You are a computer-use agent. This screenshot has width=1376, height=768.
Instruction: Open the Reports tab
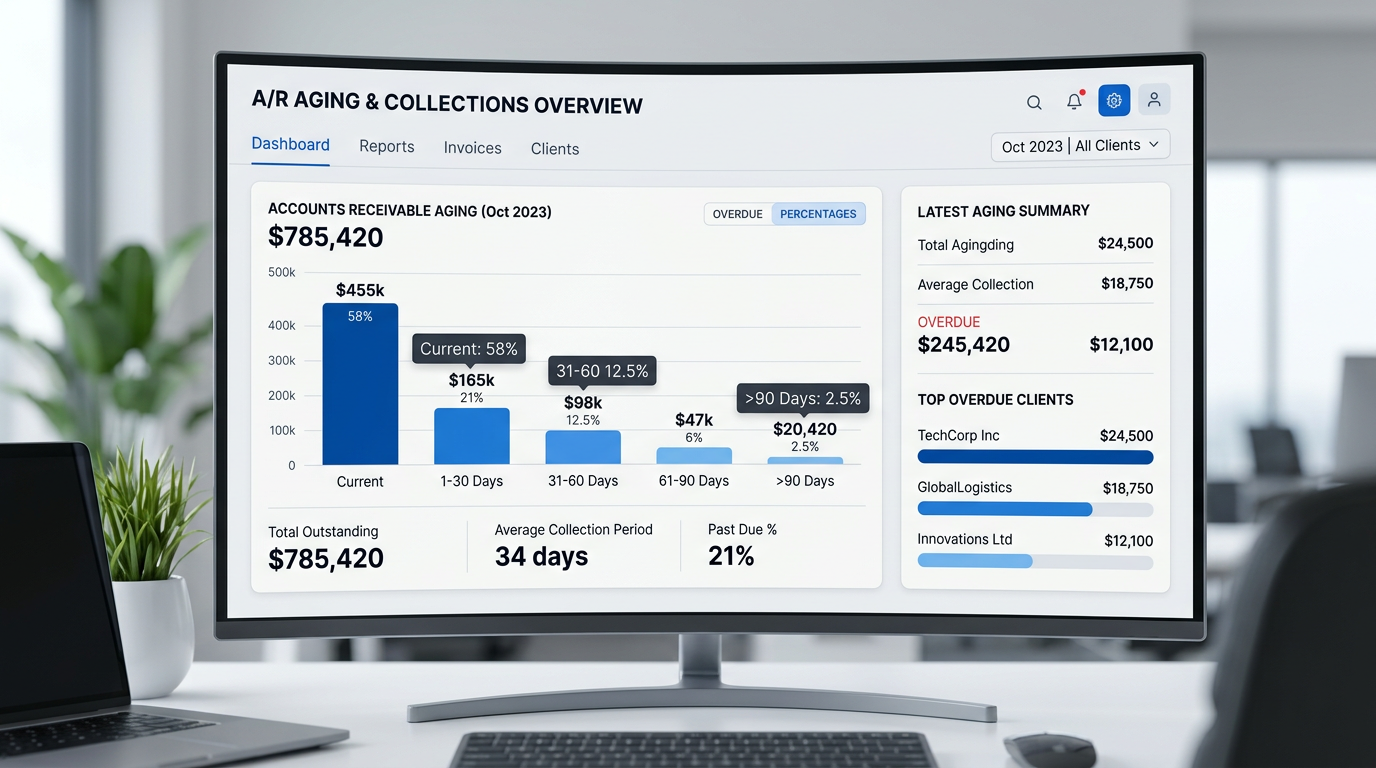tap(387, 147)
